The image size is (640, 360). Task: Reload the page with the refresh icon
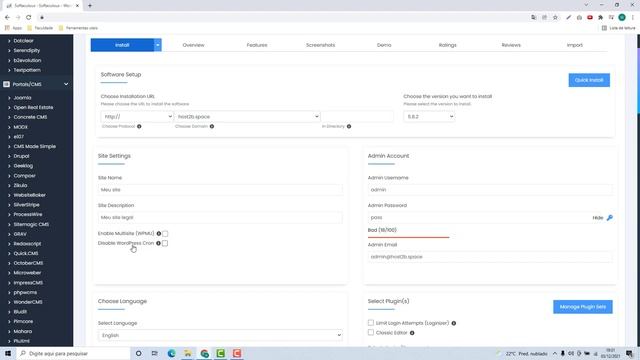click(29, 18)
